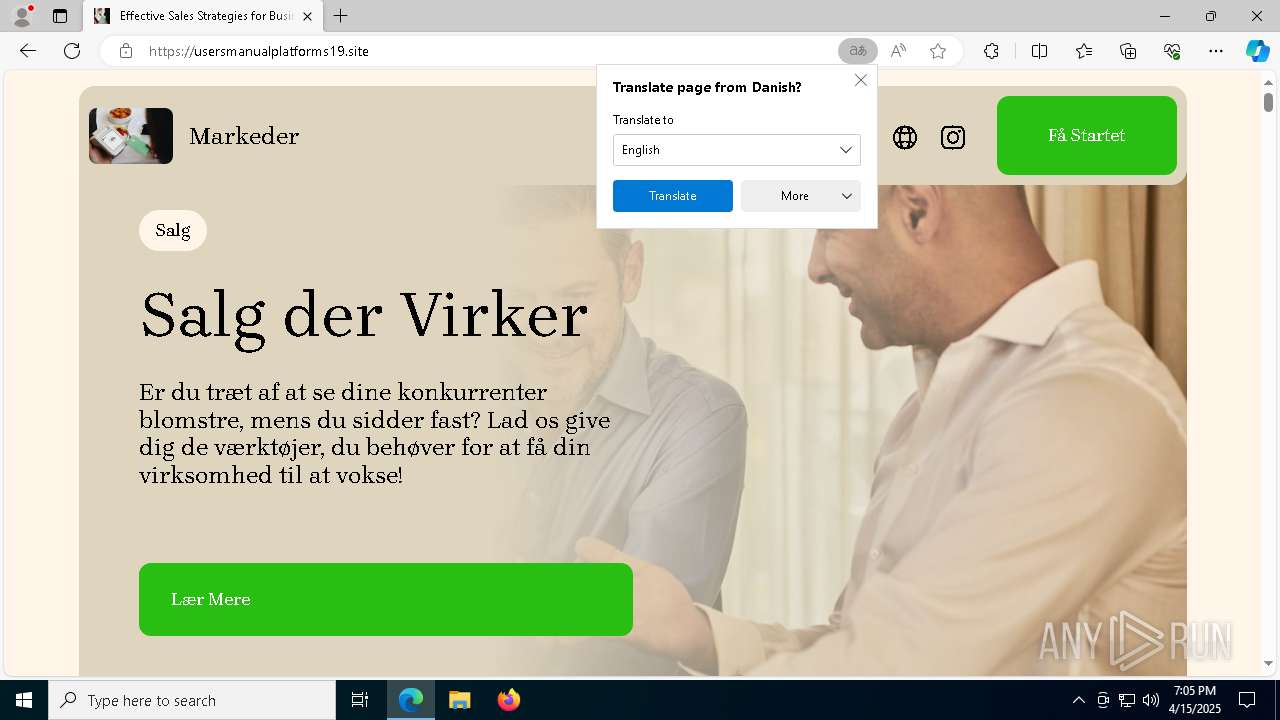This screenshot has height=720, width=1280.
Task: Open a new tab with plus
Action: point(341,16)
